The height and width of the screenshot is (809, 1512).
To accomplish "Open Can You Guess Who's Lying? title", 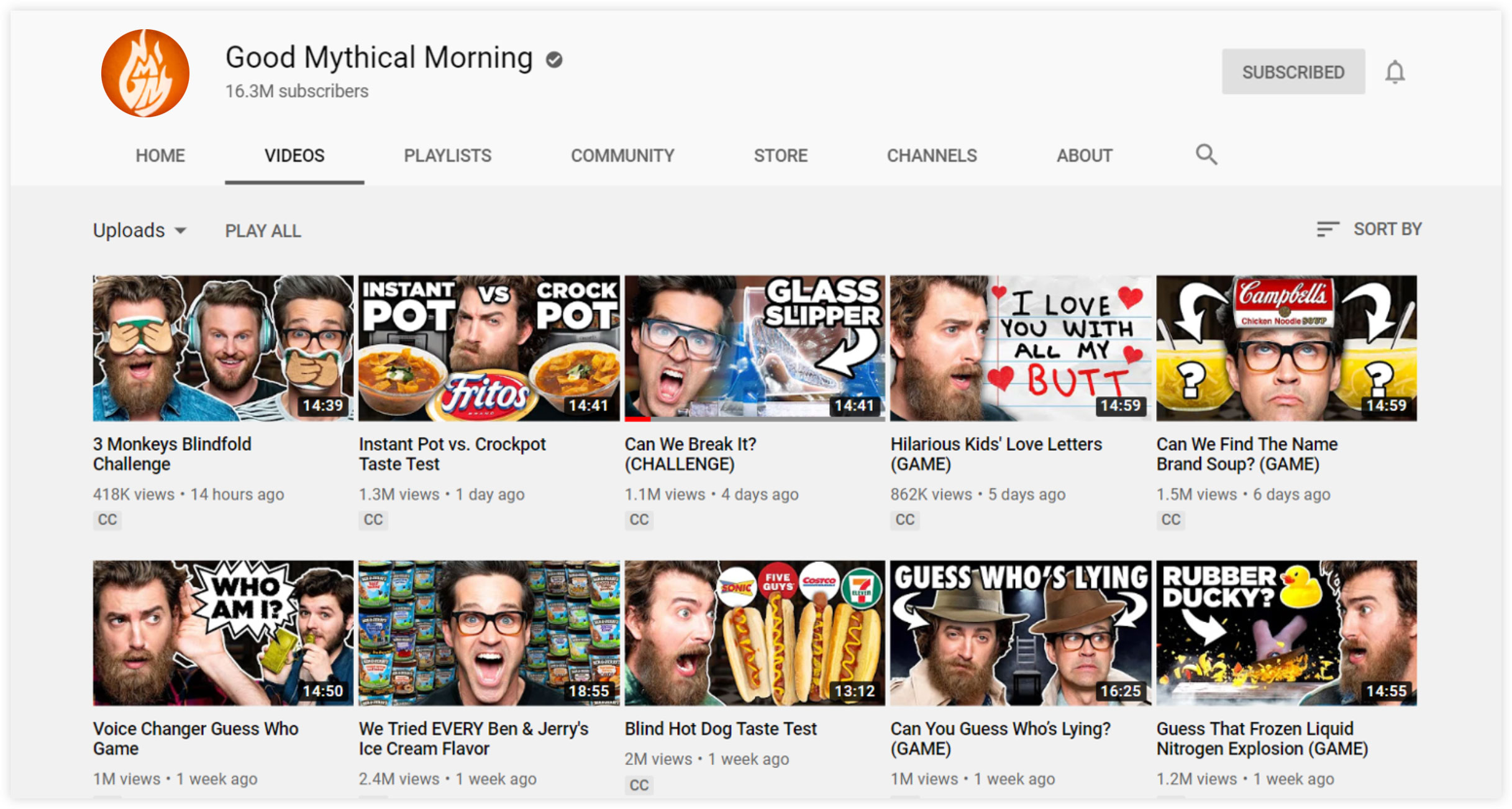I will (1000, 738).
